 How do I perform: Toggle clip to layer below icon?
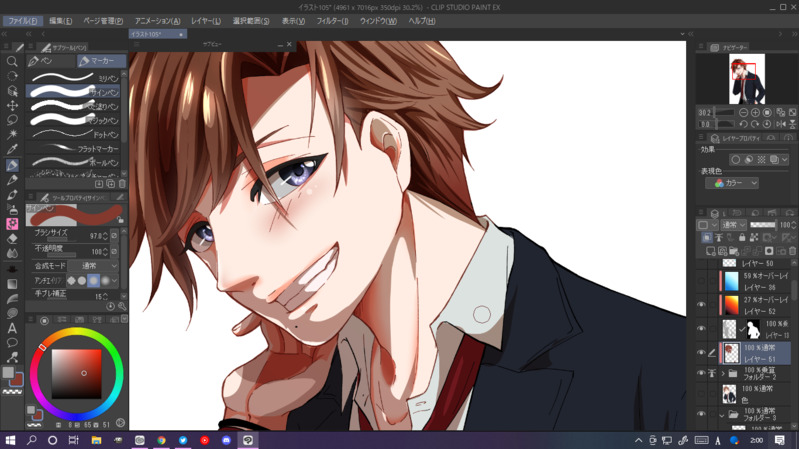click(707, 237)
